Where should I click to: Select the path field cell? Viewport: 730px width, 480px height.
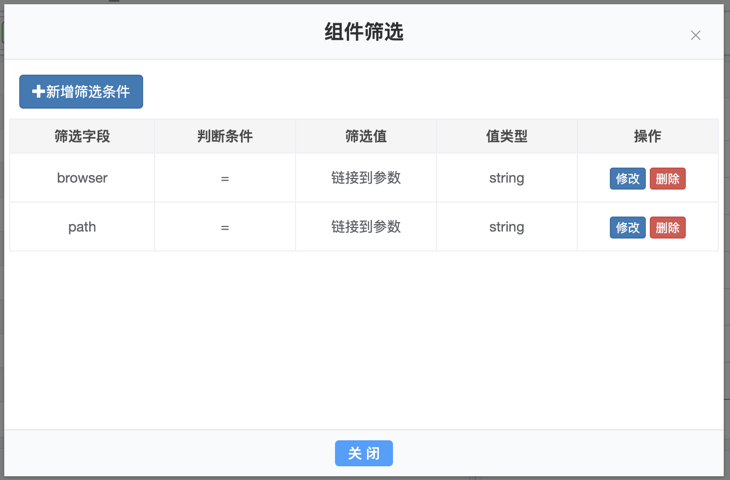(82, 227)
